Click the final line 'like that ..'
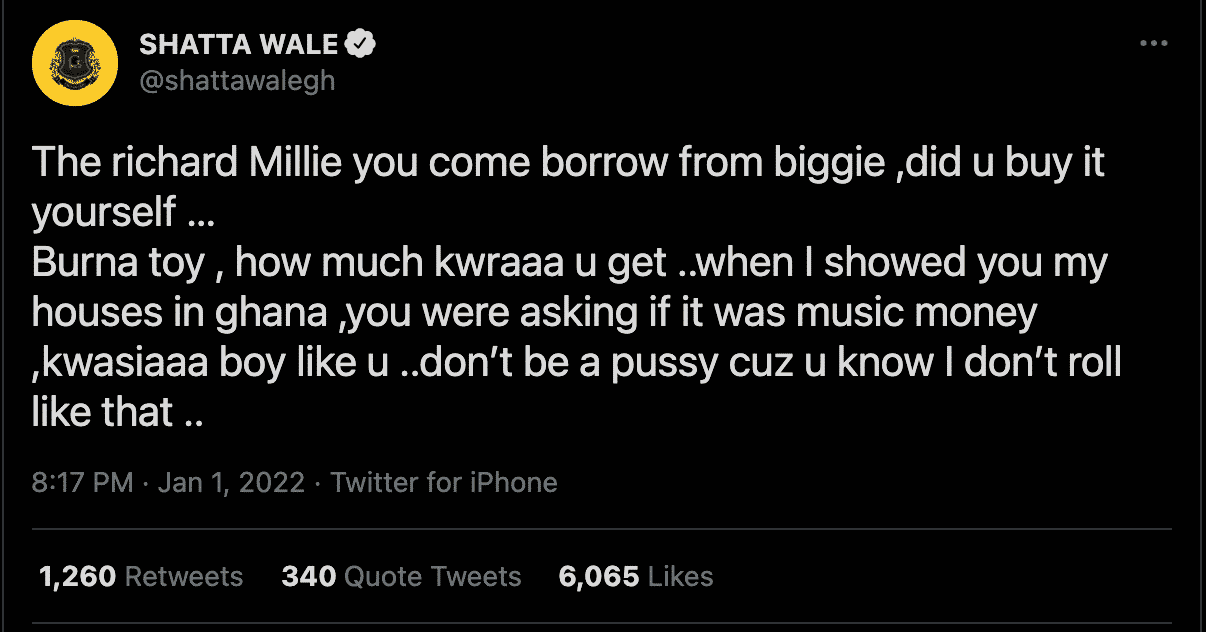 118,411
